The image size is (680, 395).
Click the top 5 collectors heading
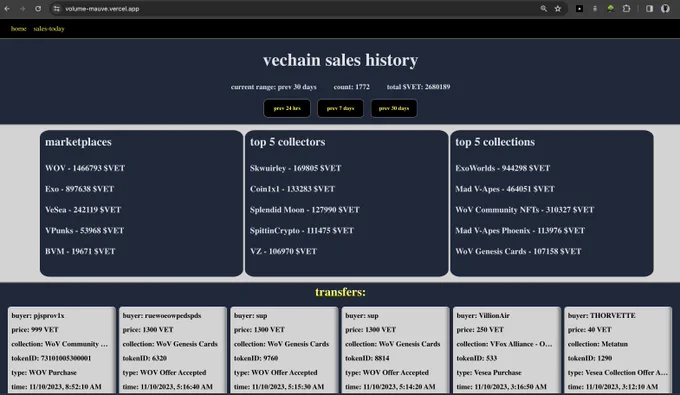(288, 142)
